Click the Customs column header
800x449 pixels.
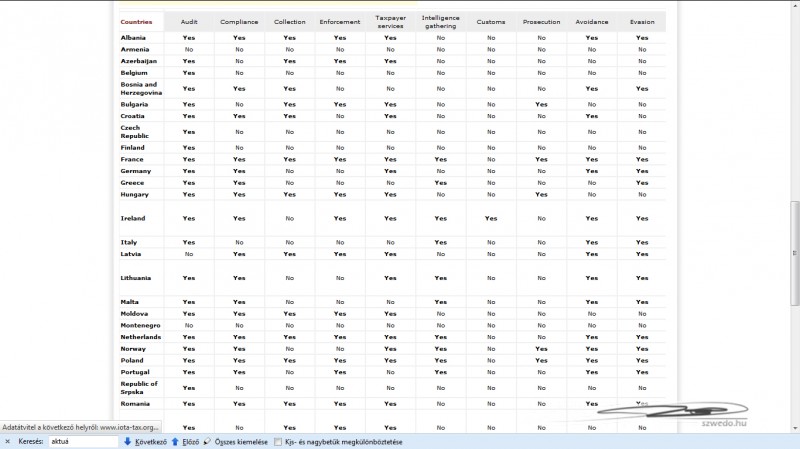491,21
